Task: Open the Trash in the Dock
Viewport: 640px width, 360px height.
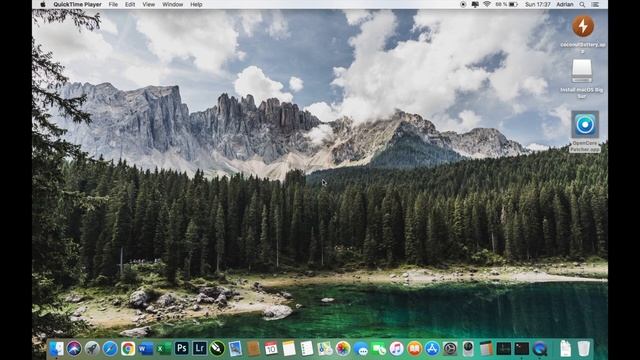Action: [584, 349]
